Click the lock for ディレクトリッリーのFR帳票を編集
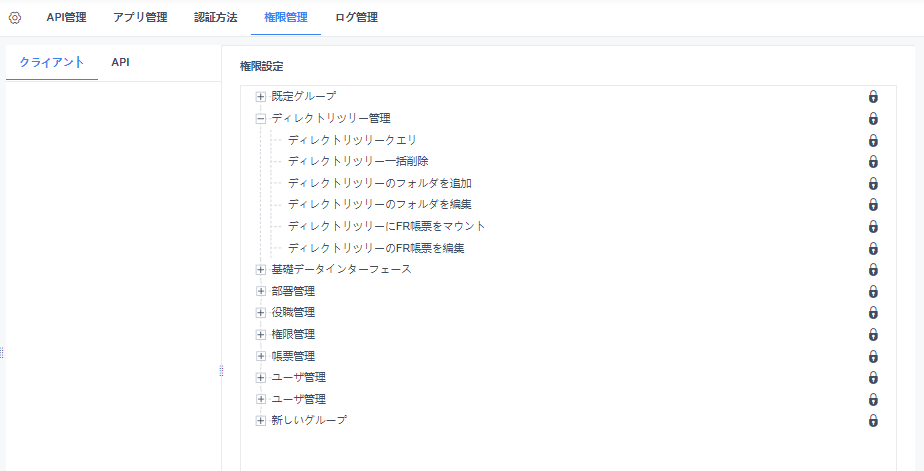924x471 pixels. [873, 248]
